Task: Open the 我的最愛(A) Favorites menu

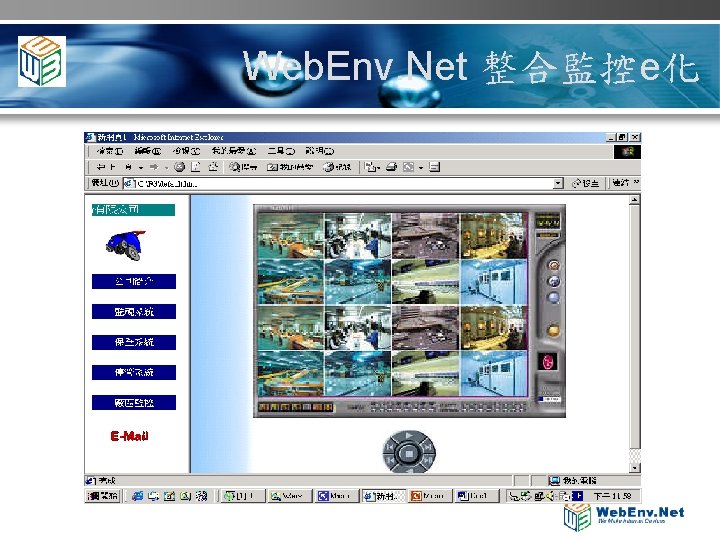Action: pyautogui.click(x=234, y=151)
